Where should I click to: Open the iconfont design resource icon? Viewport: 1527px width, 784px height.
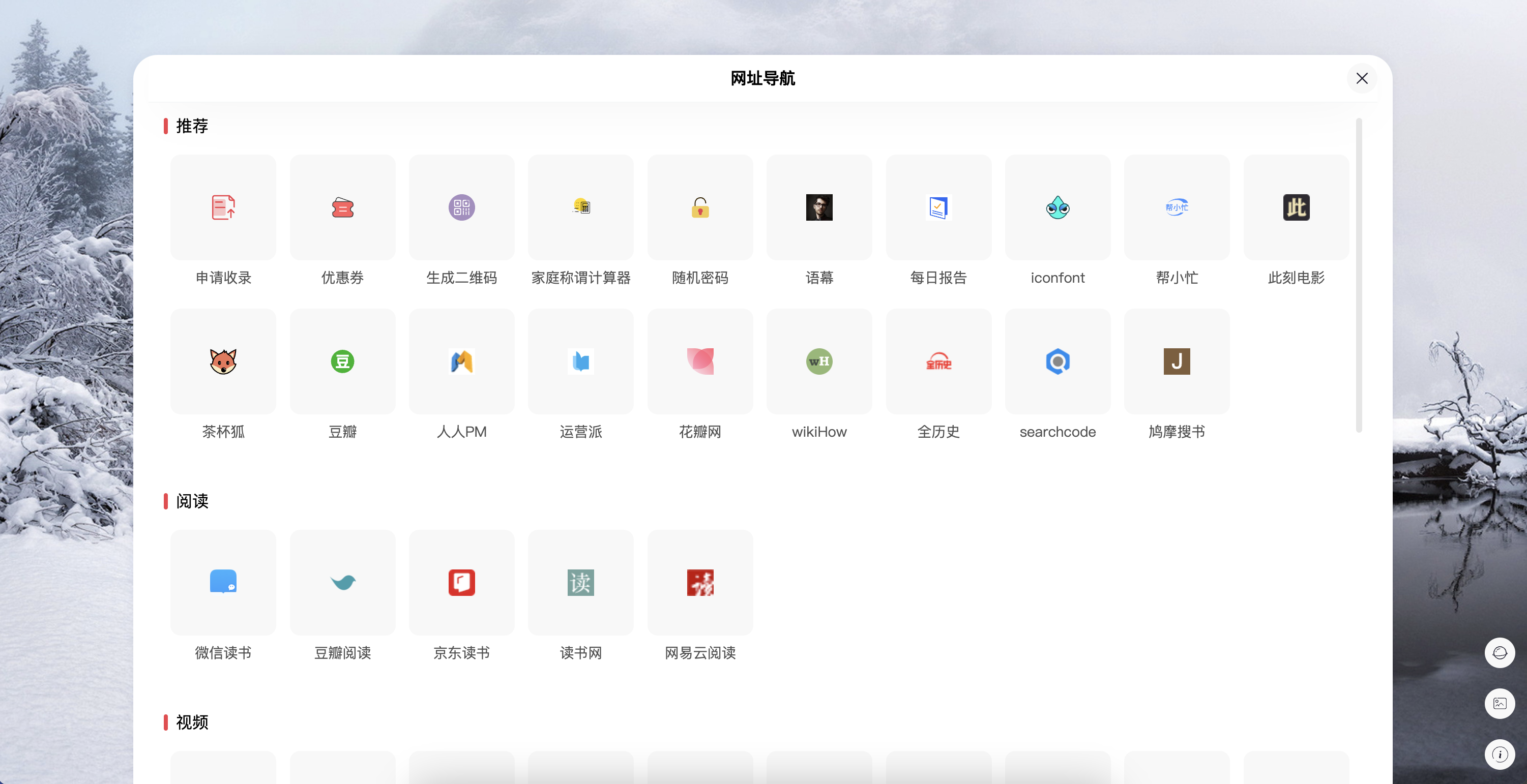(1058, 207)
